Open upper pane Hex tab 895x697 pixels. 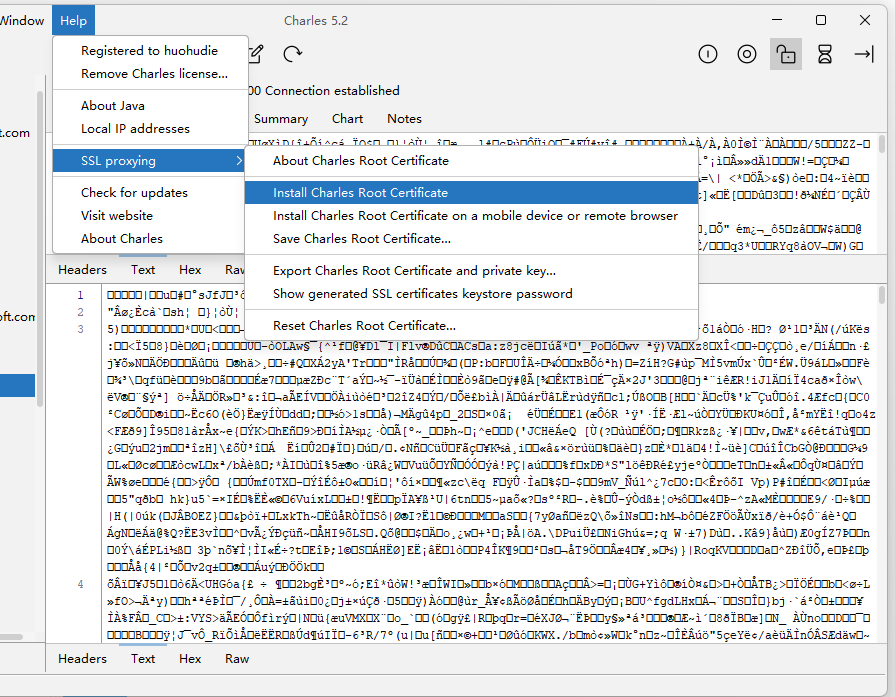(x=190, y=269)
